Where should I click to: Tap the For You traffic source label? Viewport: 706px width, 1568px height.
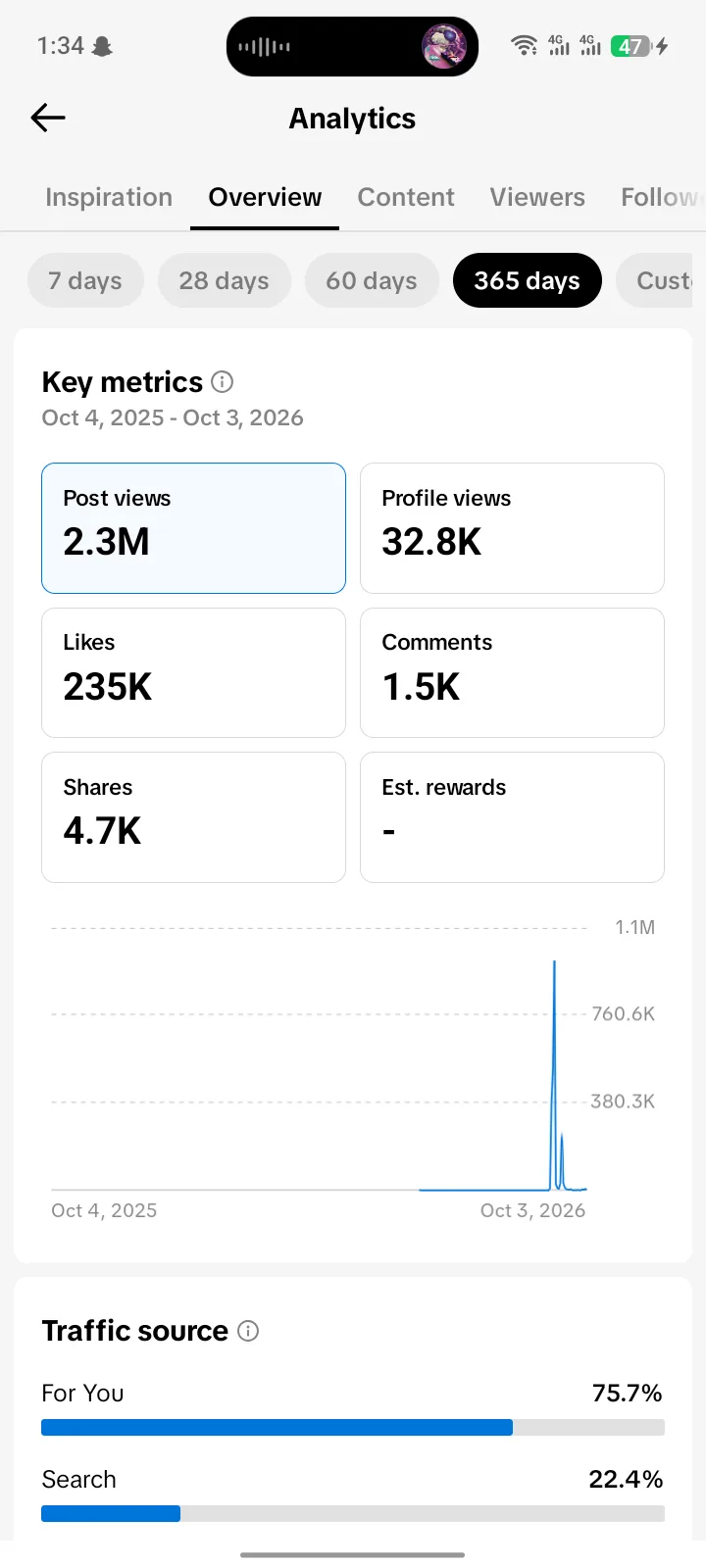[82, 1393]
